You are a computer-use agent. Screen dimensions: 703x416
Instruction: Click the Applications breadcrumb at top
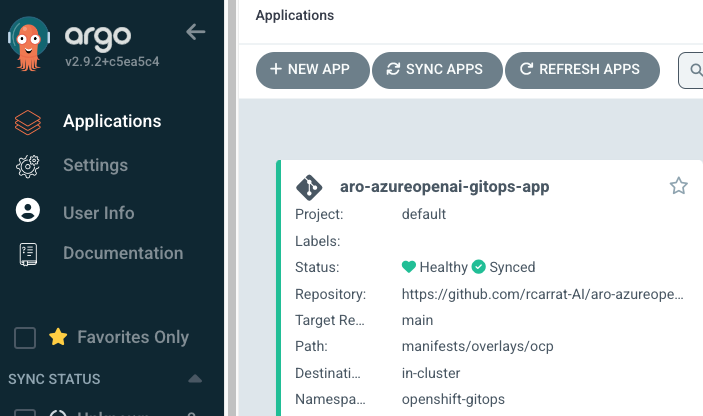pos(295,15)
